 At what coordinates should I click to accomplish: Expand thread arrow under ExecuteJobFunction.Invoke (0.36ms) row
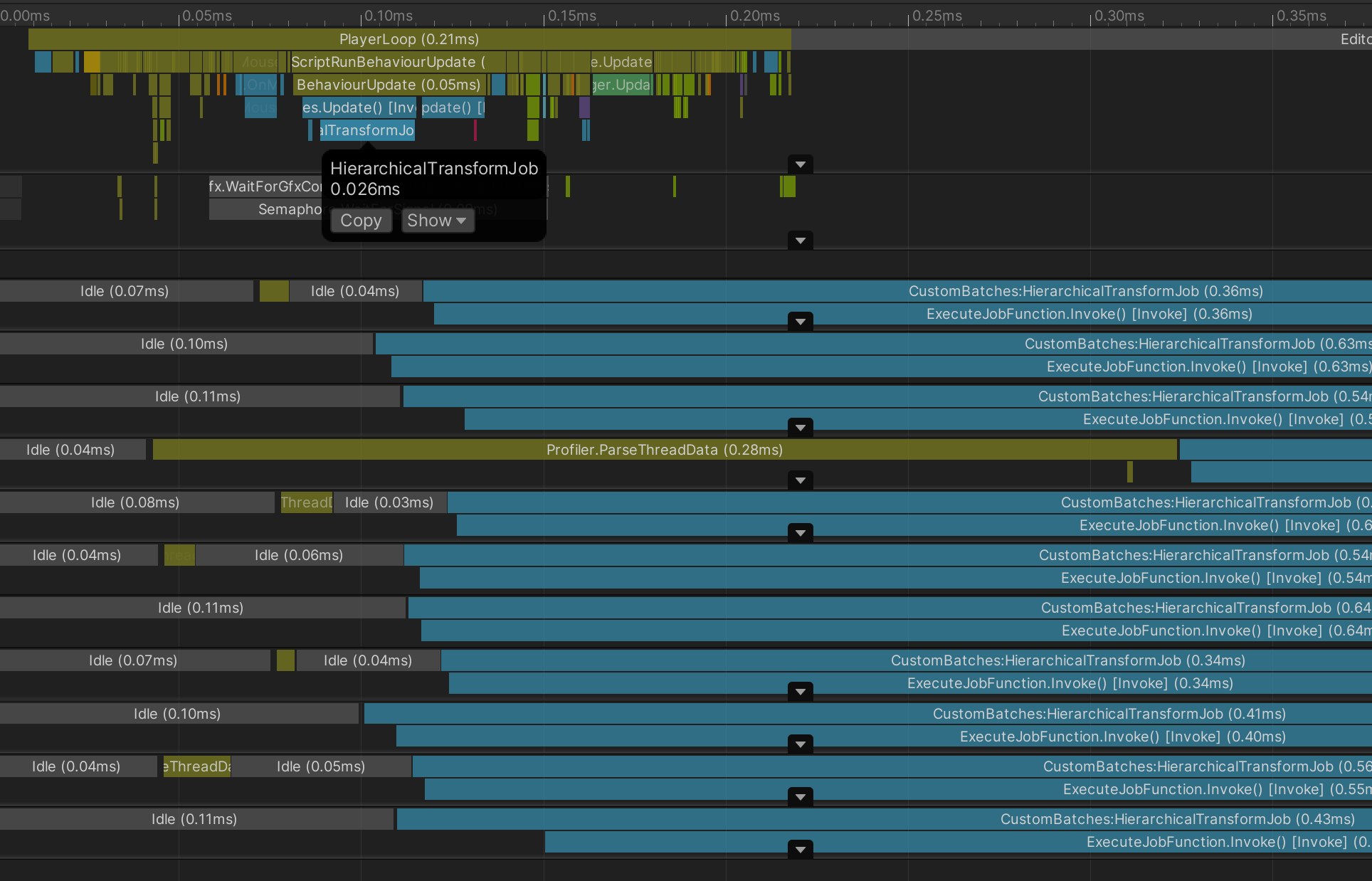click(800, 322)
